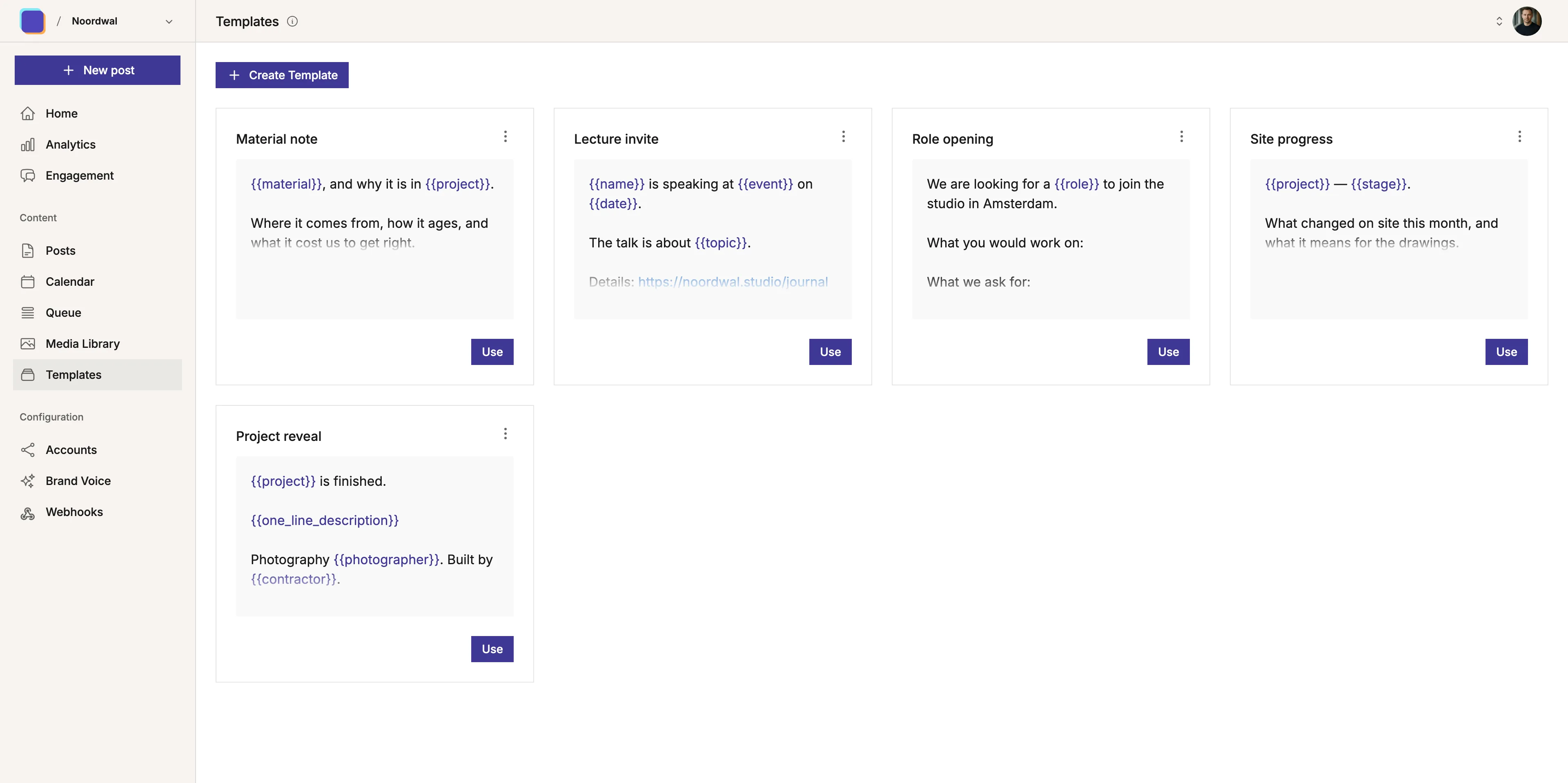1568x783 pixels.
Task: Click the {{stage}} placeholder text
Action: [1379, 184]
